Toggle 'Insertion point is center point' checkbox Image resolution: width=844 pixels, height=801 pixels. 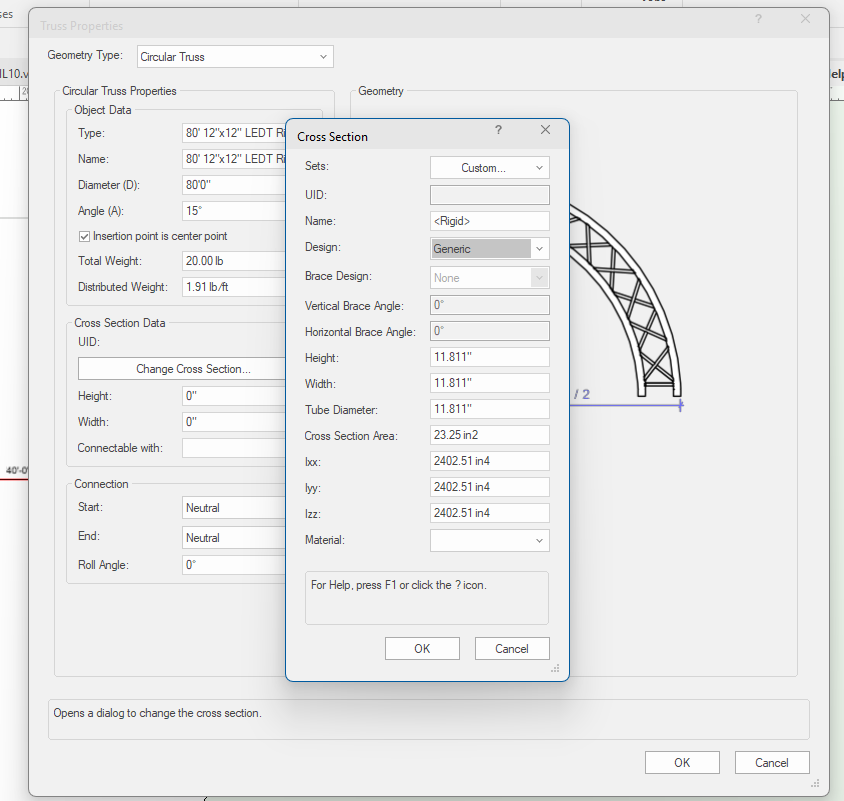point(85,237)
